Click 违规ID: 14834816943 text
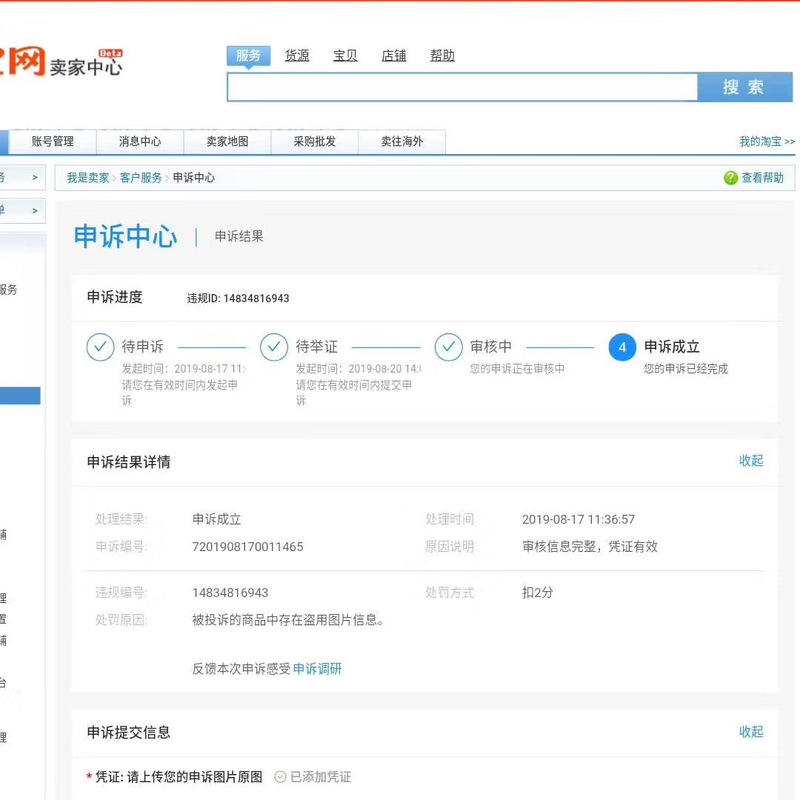This screenshot has width=800, height=800. pyautogui.click(x=238, y=298)
